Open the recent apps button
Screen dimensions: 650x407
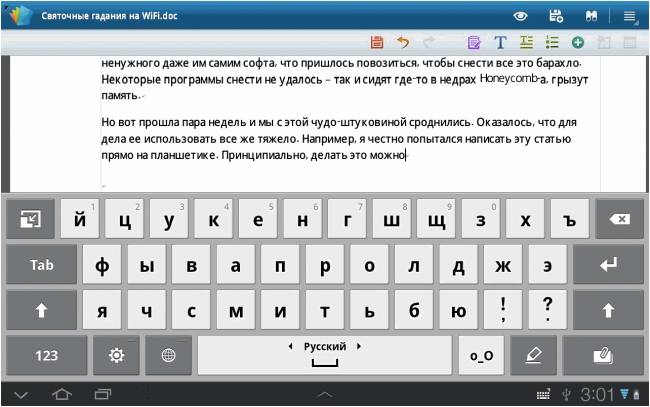click(102, 394)
